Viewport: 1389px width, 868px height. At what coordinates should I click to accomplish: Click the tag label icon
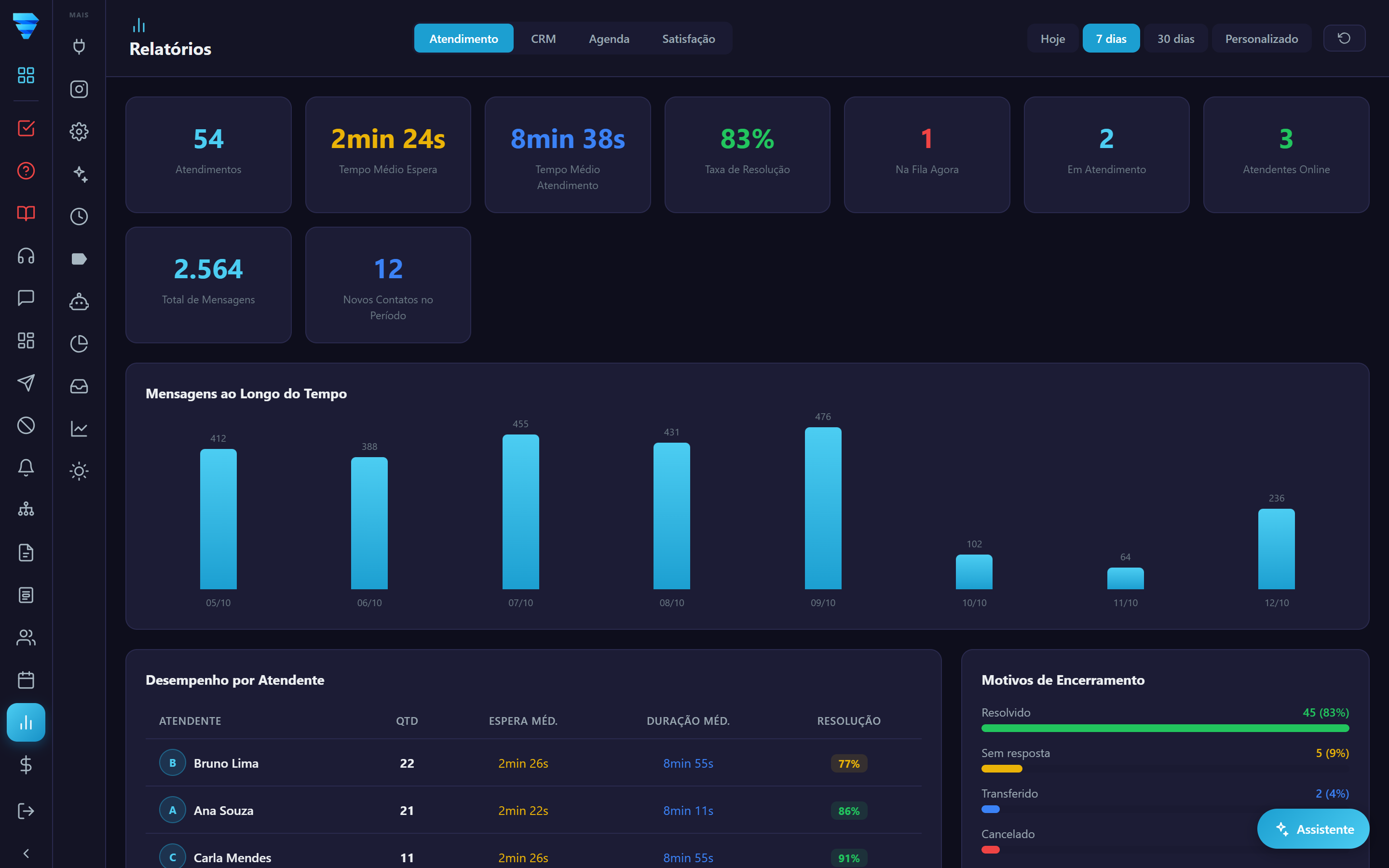point(79,259)
